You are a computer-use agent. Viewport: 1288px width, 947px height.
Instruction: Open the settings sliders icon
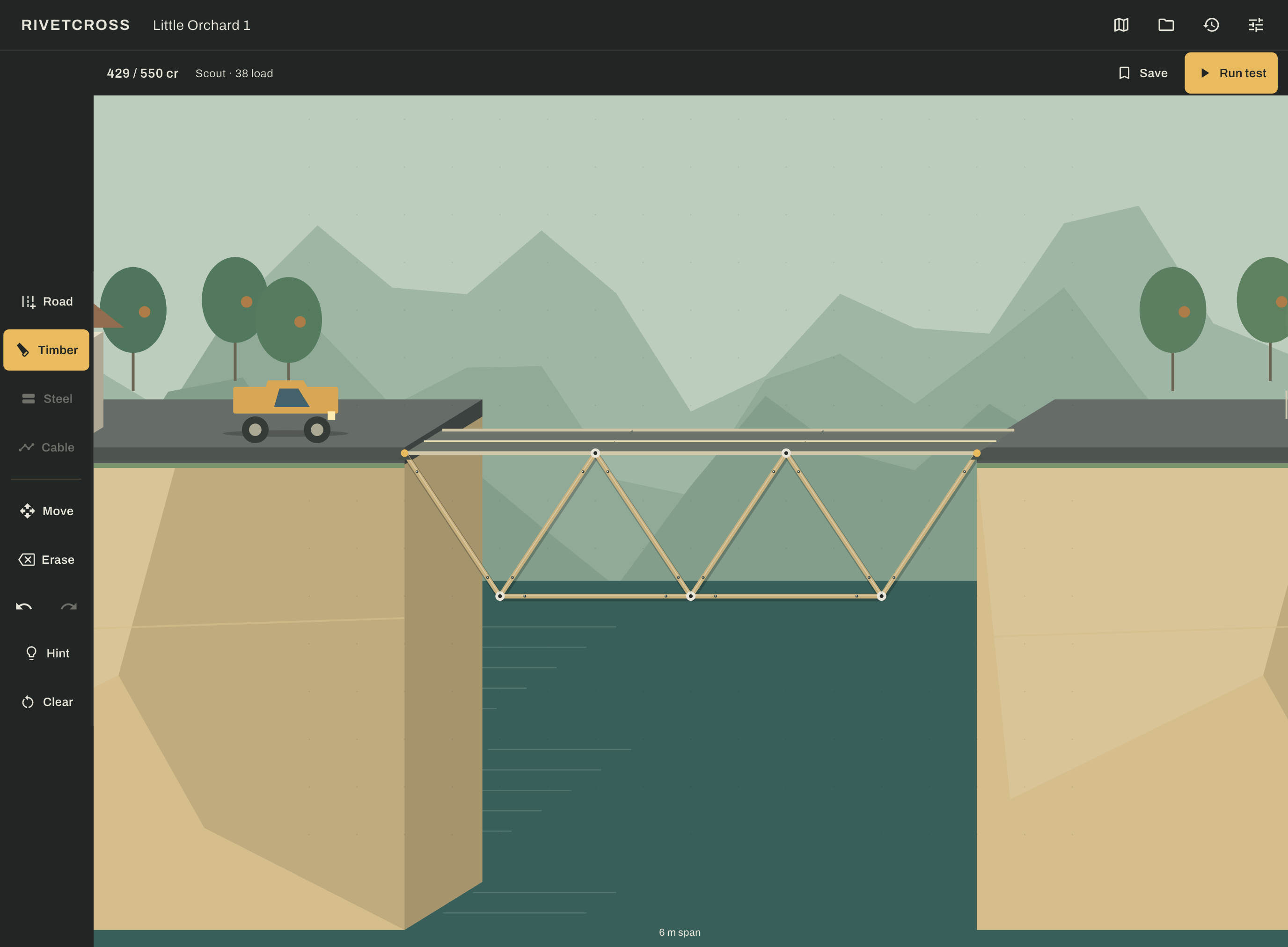(1256, 25)
